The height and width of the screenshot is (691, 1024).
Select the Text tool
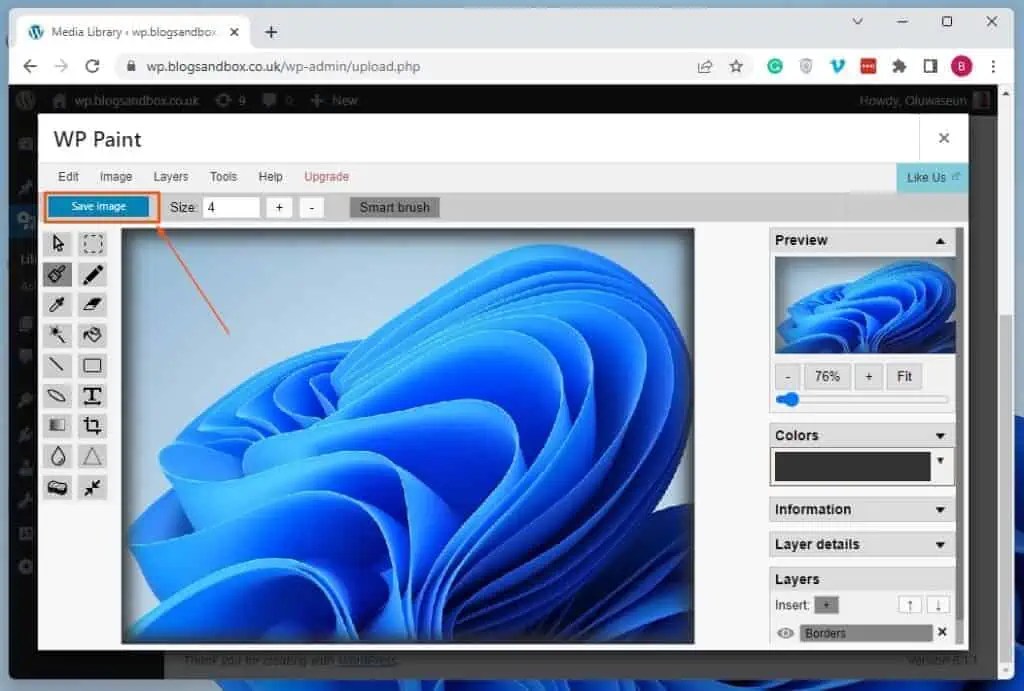(92, 395)
